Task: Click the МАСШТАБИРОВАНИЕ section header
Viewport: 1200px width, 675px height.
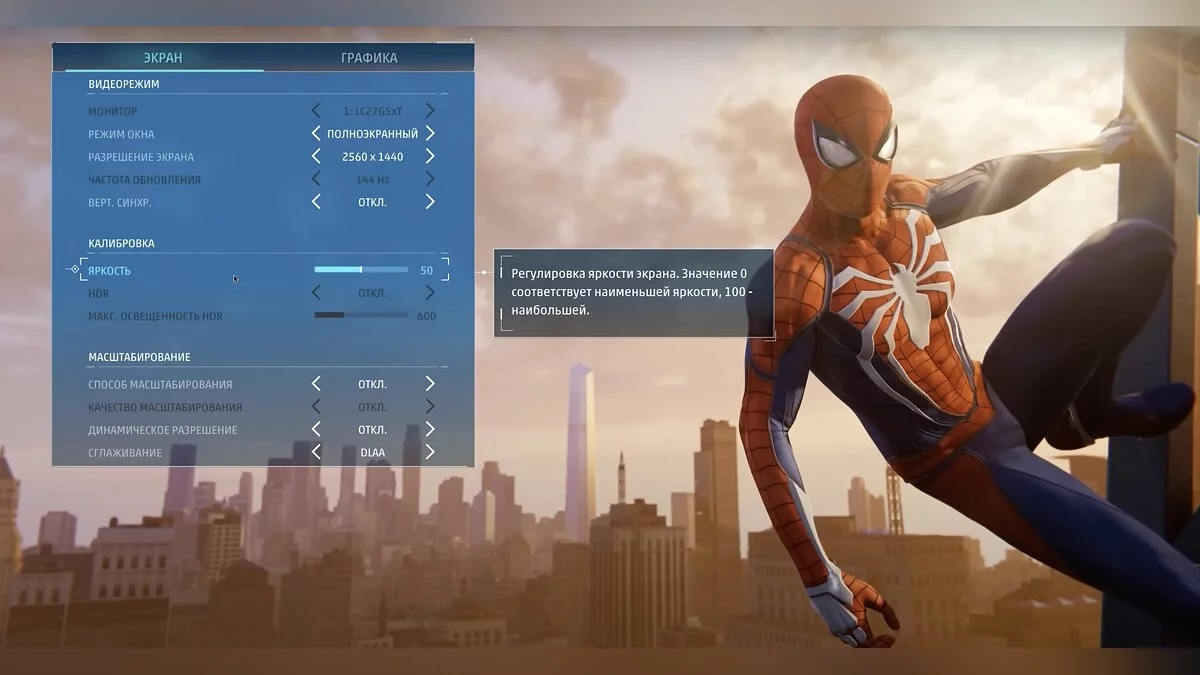Action: point(139,357)
